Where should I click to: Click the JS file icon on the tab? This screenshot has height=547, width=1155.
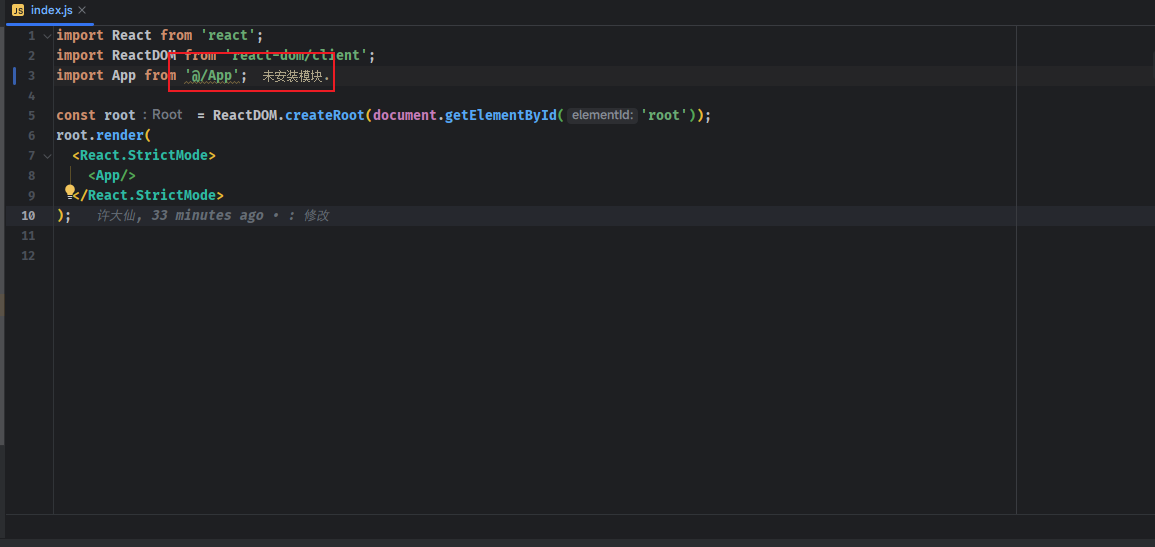18,10
